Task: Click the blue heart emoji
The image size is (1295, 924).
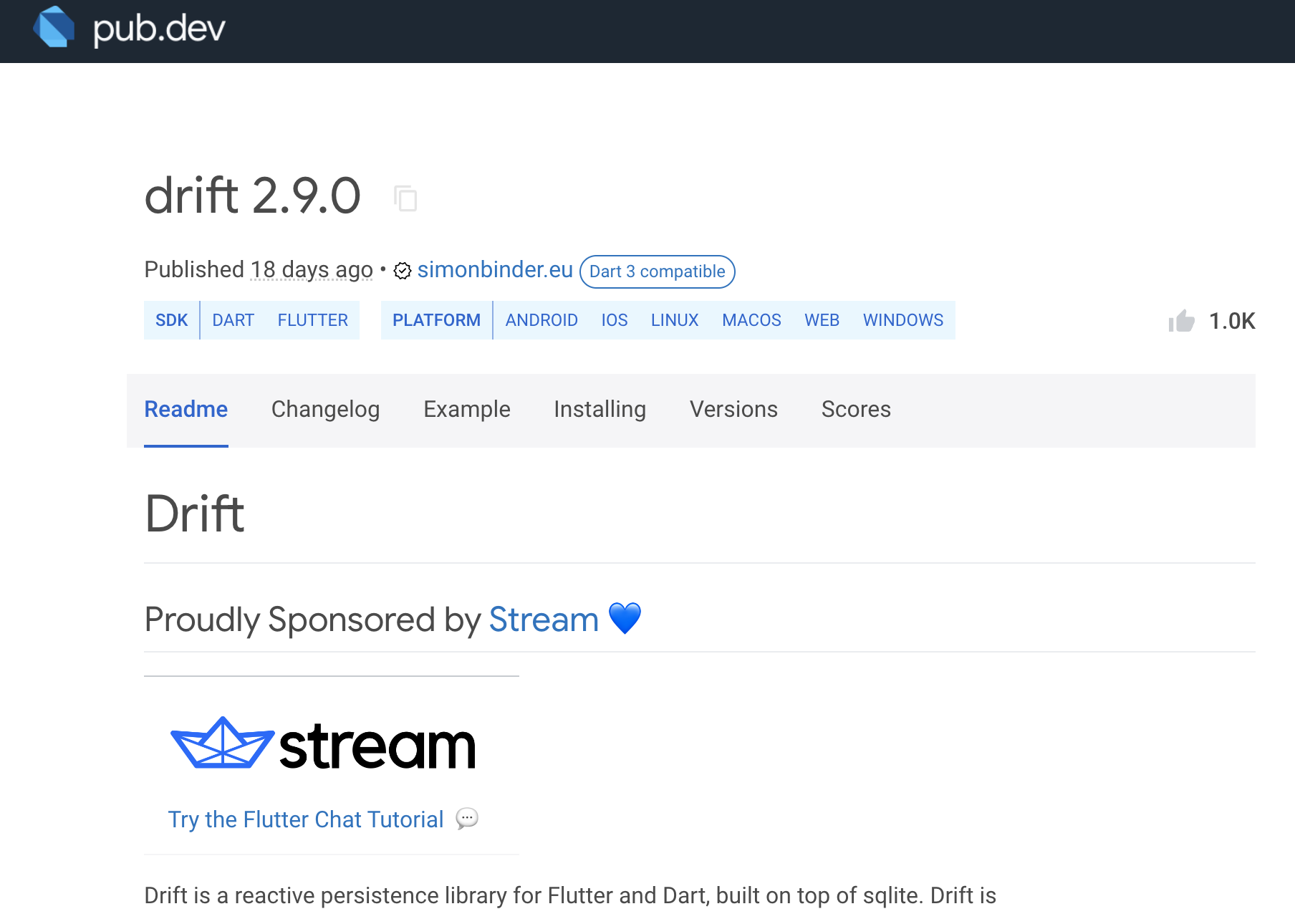Action: click(x=625, y=618)
